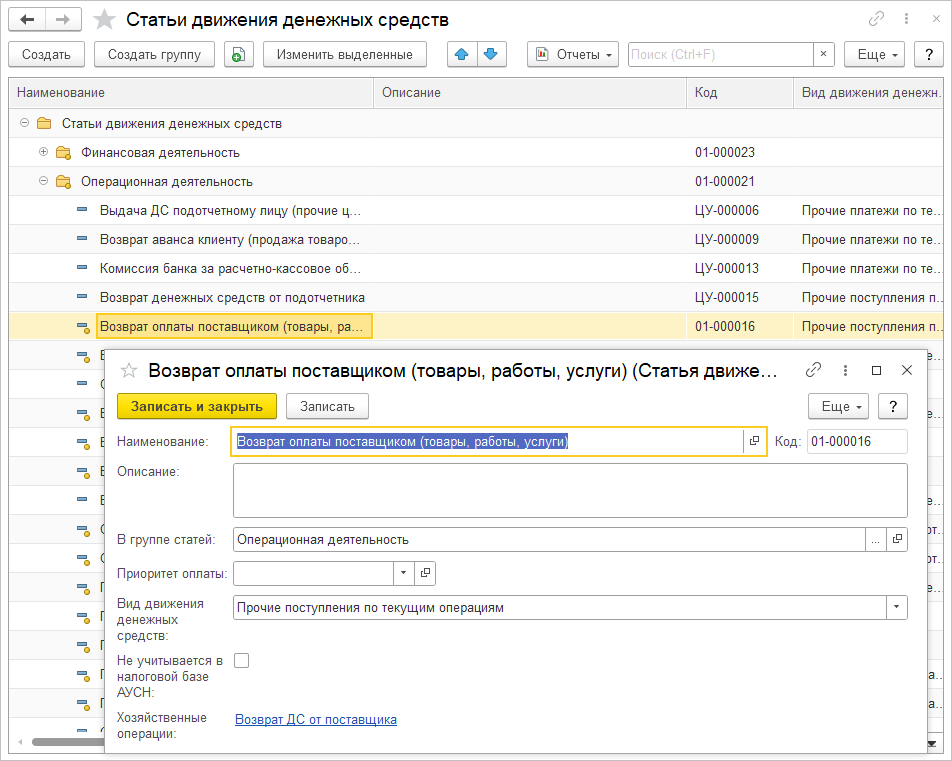Open the Отчеты menu
Image resolution: width=952 pixels, height=761 pixels.
pyautogui.click(x=573, y=54)
